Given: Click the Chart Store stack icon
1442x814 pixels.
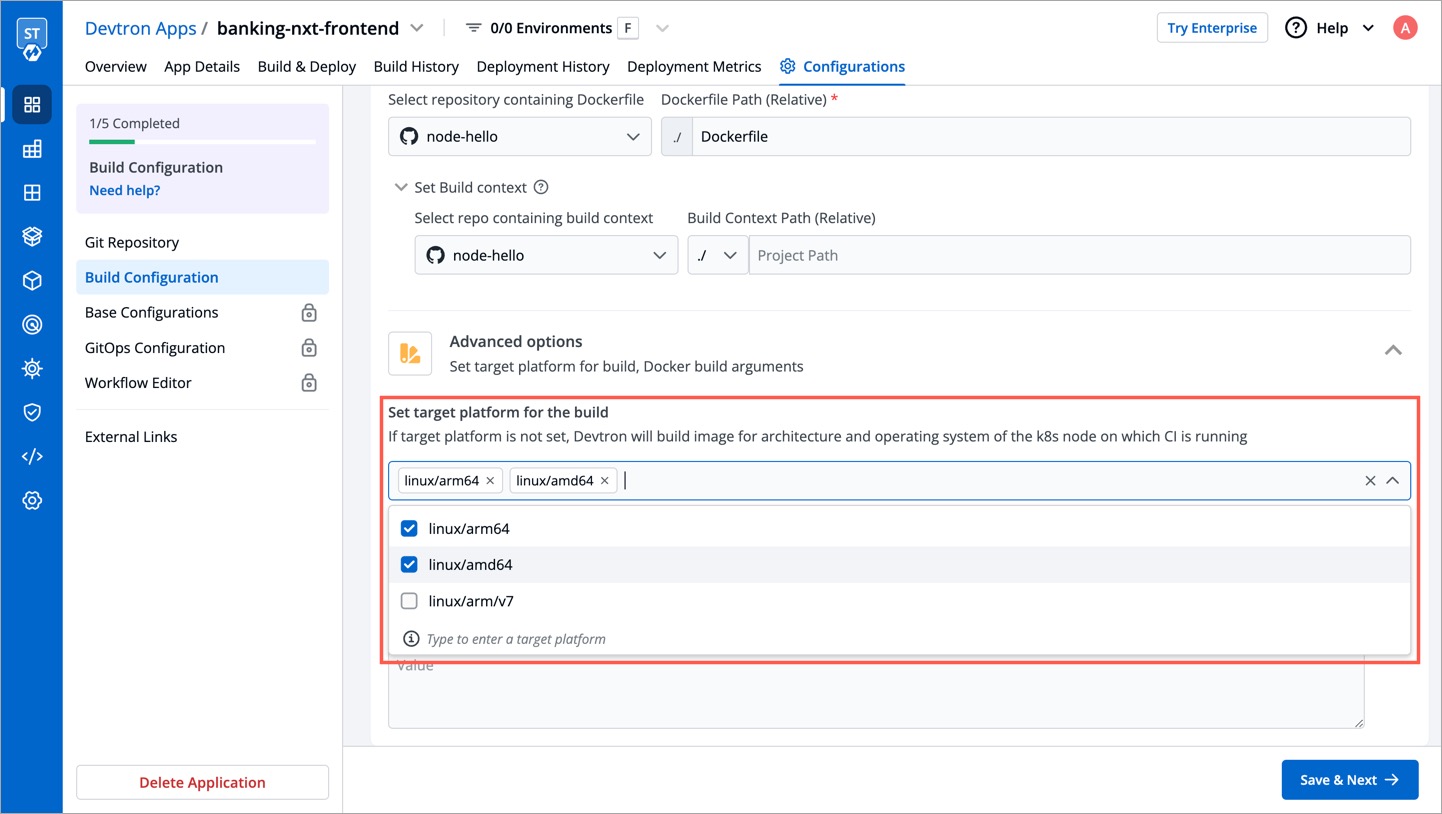Looking at the screenshot, I should 32,236.
